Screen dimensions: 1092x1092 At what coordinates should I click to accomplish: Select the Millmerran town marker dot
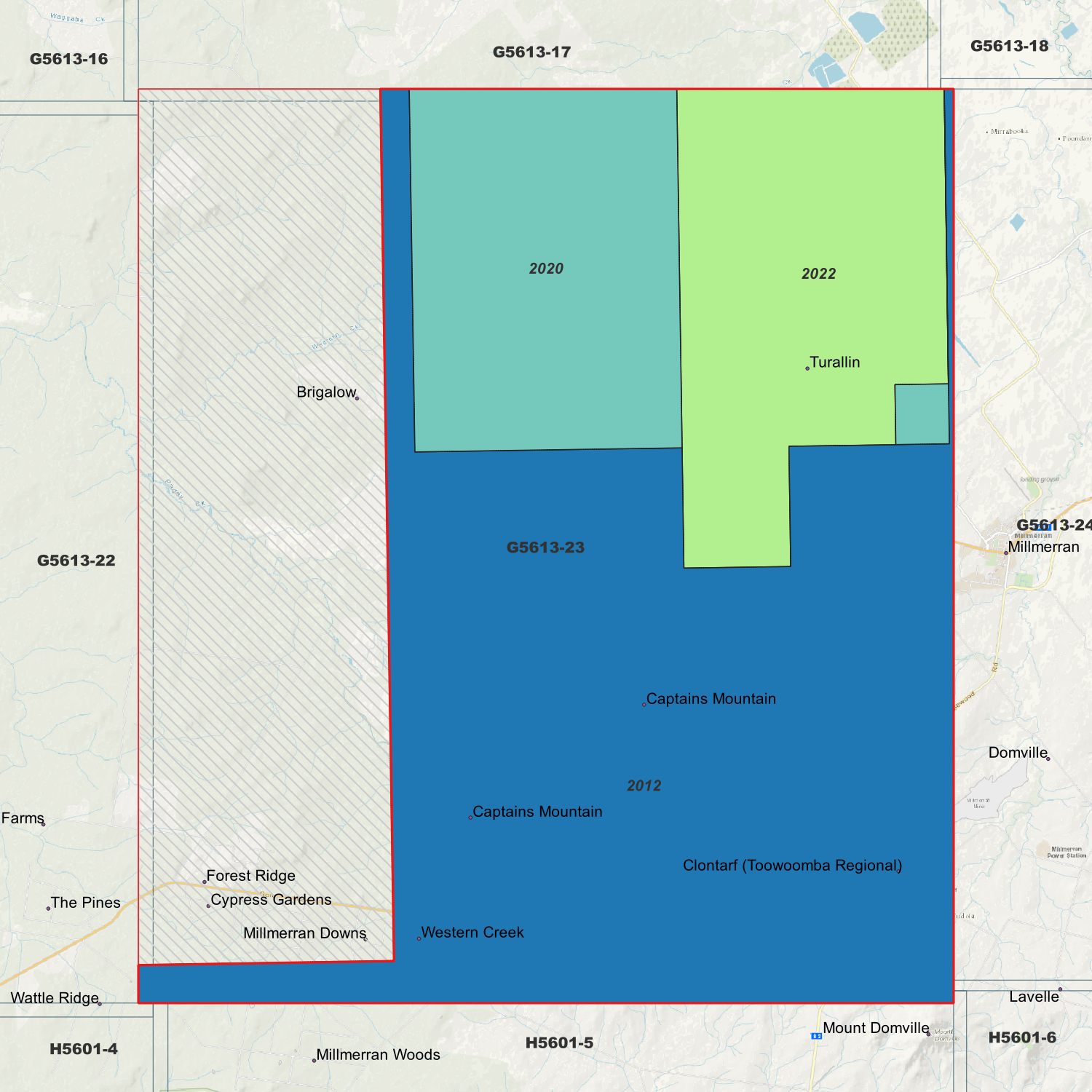point(1006,553)
